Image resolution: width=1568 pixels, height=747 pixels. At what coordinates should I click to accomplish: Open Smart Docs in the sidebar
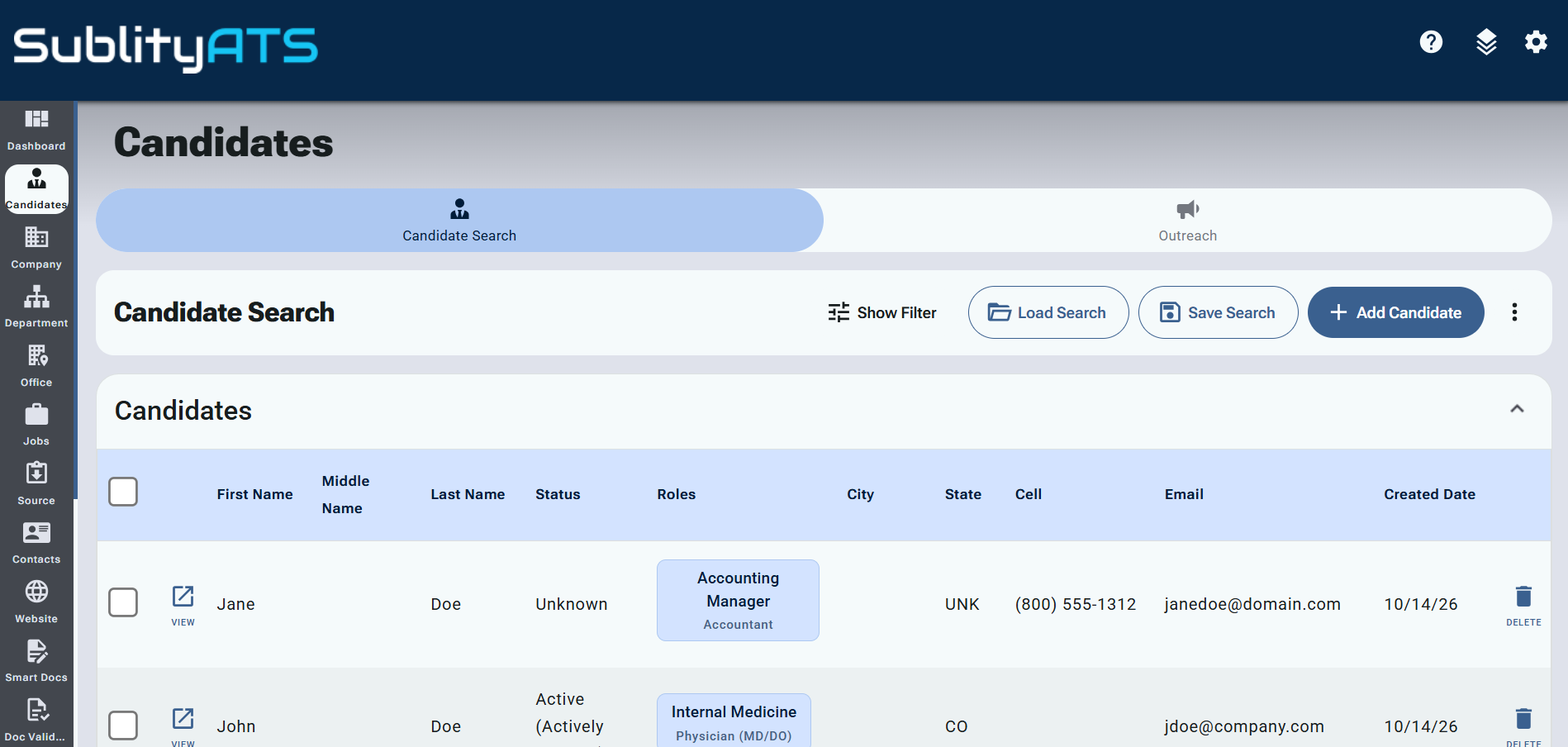(36, 662)
